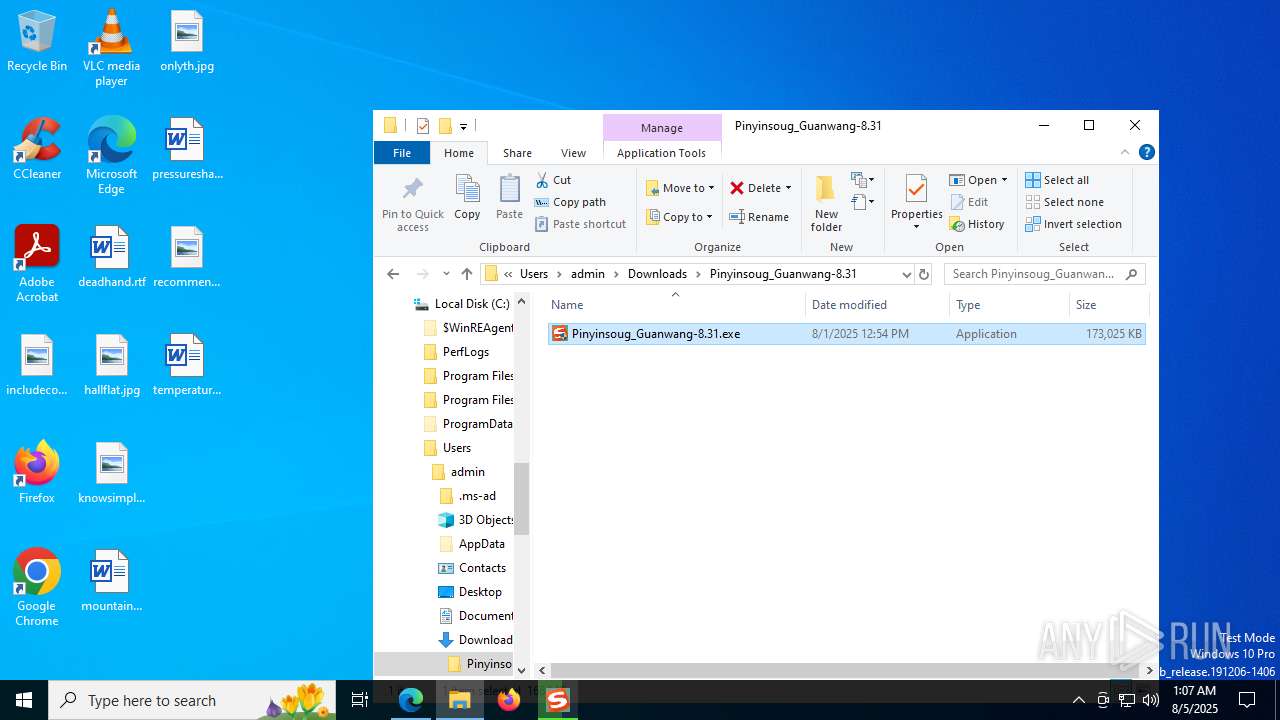Click Sogou Pinyin taskbar icon

[x=557, y=700]
